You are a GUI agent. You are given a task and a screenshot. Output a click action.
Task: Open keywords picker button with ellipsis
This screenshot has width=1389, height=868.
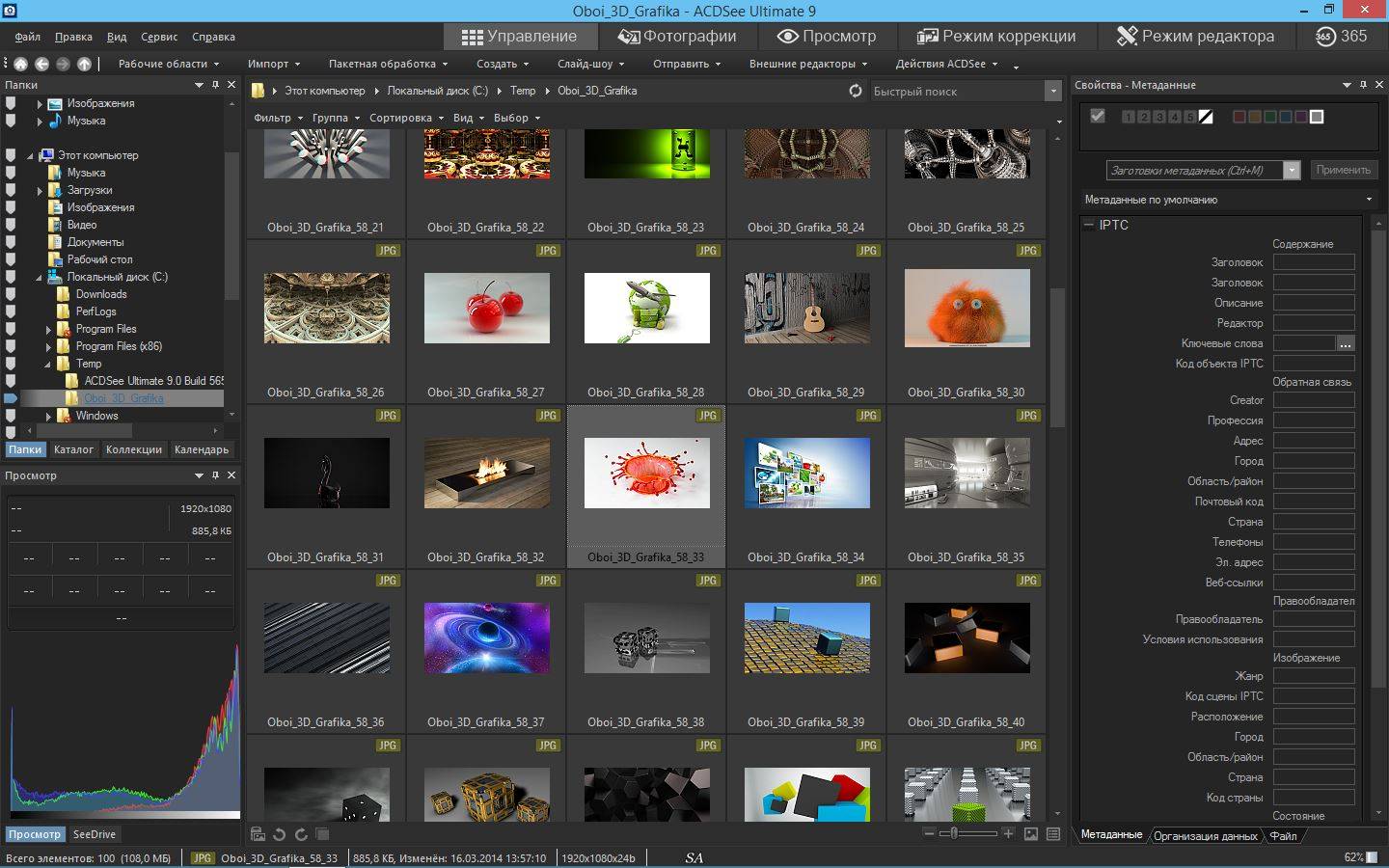point(1345,343)
